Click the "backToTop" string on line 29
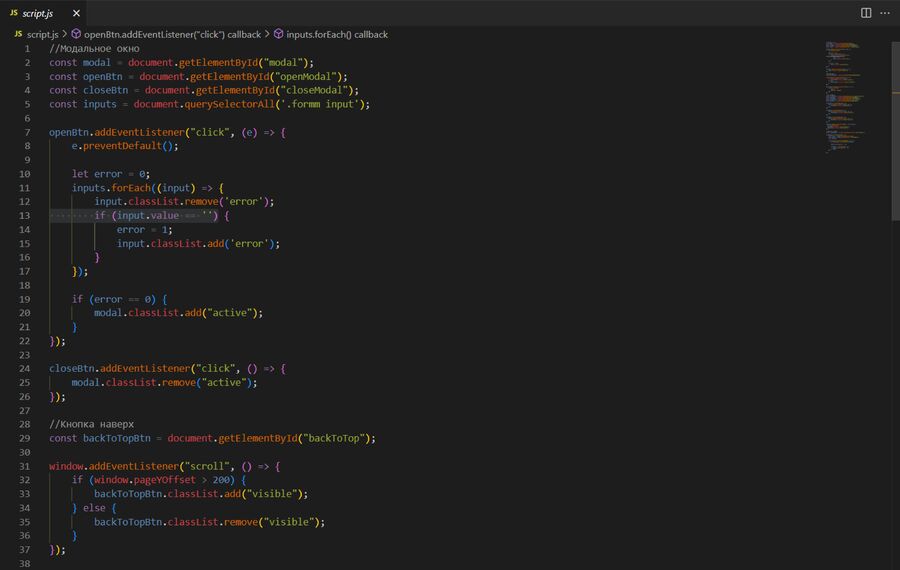 tap(335, 438)
